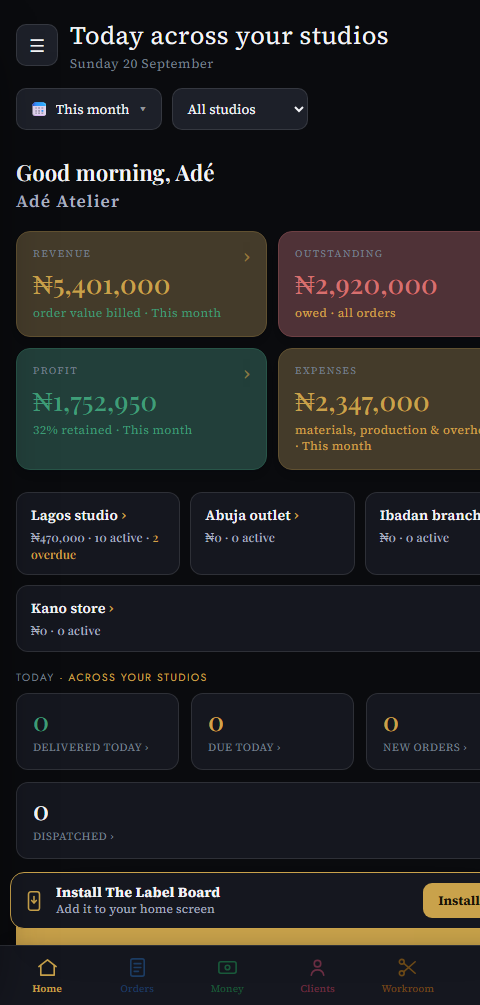Viewport: 480px width, 1005px height.
Task: Open the Lagos studio card
Action: coord(98,533)
